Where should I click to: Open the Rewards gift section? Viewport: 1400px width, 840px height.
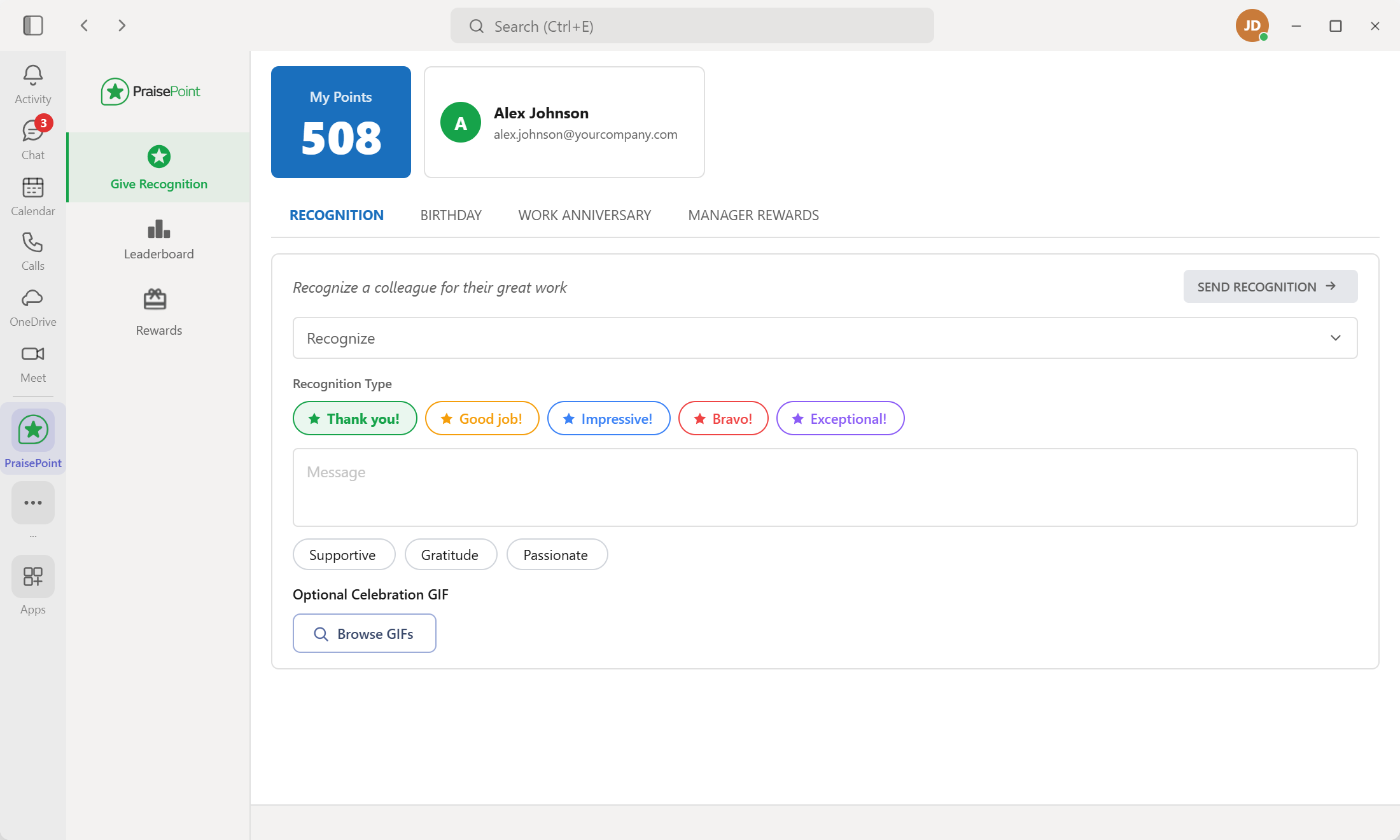point(159,312)
